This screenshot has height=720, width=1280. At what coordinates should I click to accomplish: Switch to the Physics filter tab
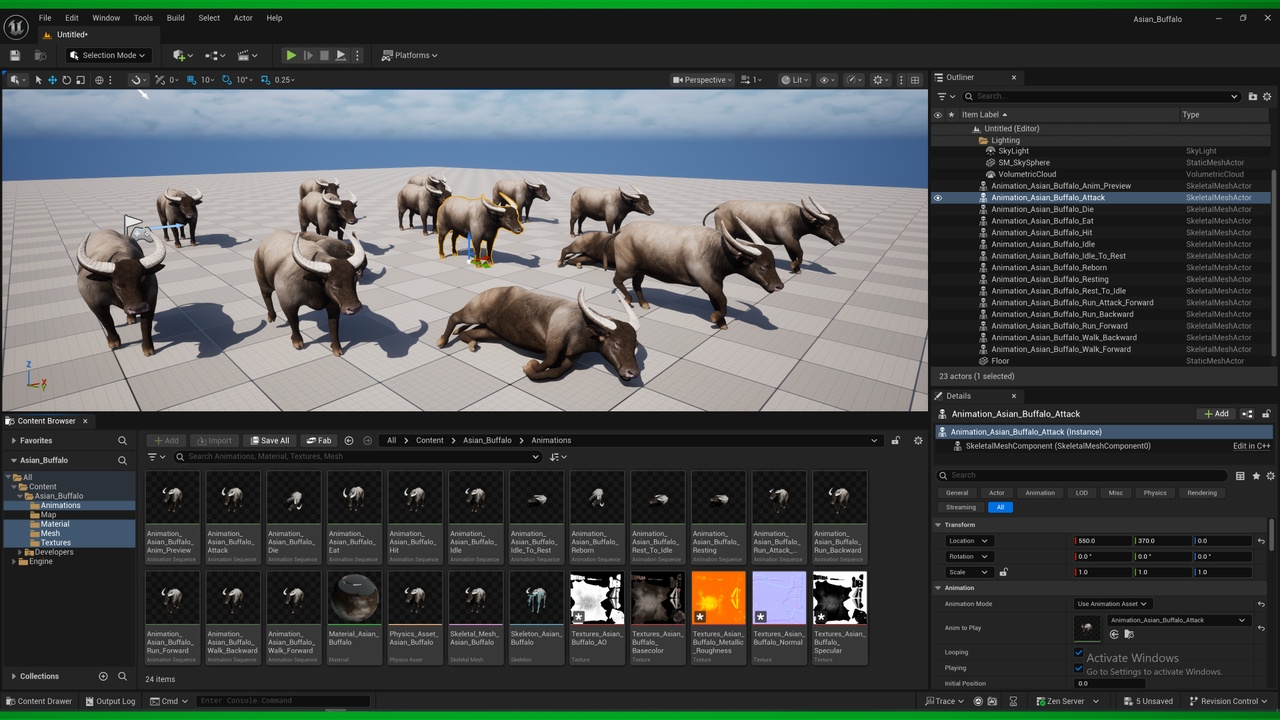1155,493
